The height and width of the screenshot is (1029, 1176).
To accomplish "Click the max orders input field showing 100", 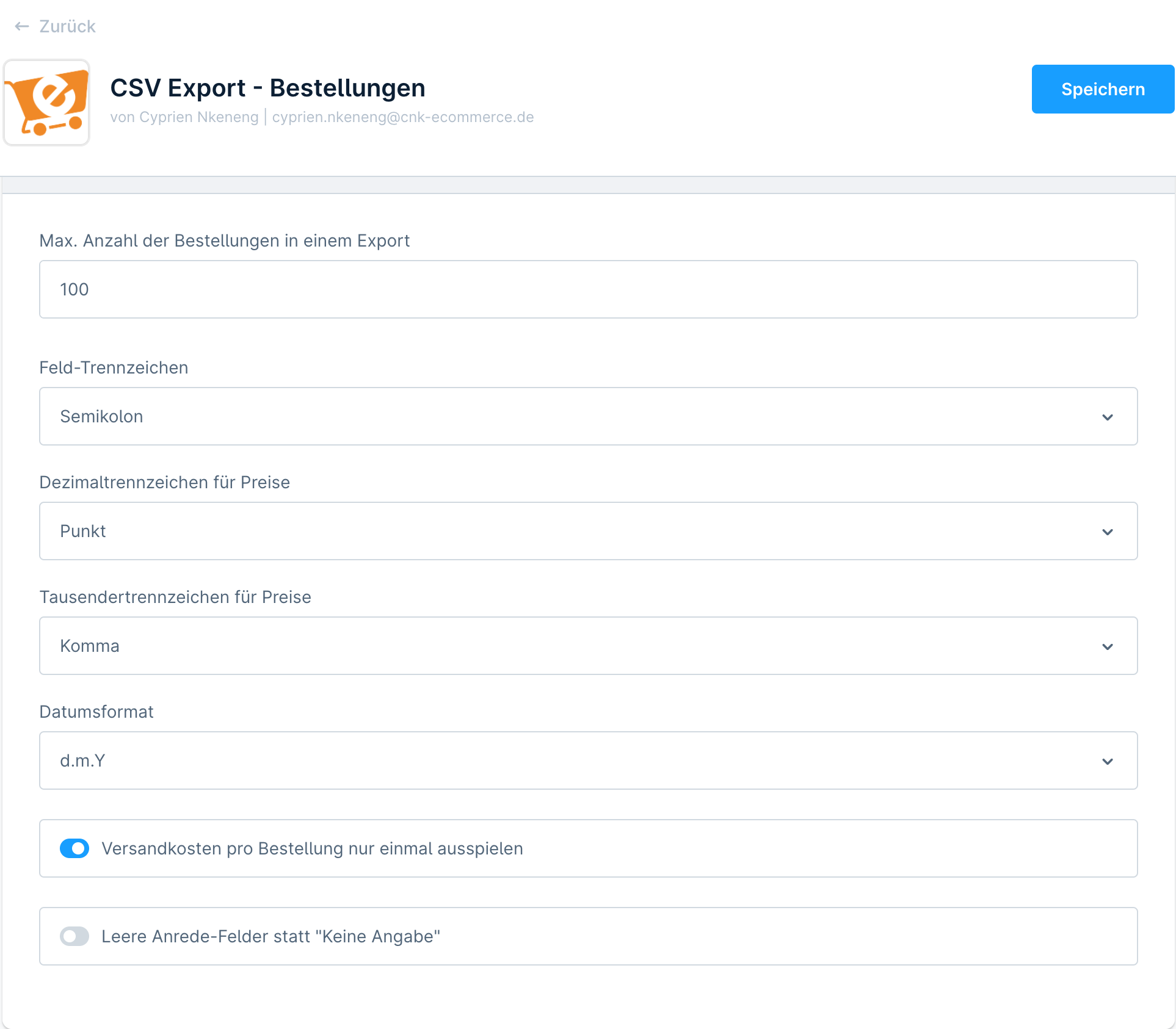I will 589,289.
